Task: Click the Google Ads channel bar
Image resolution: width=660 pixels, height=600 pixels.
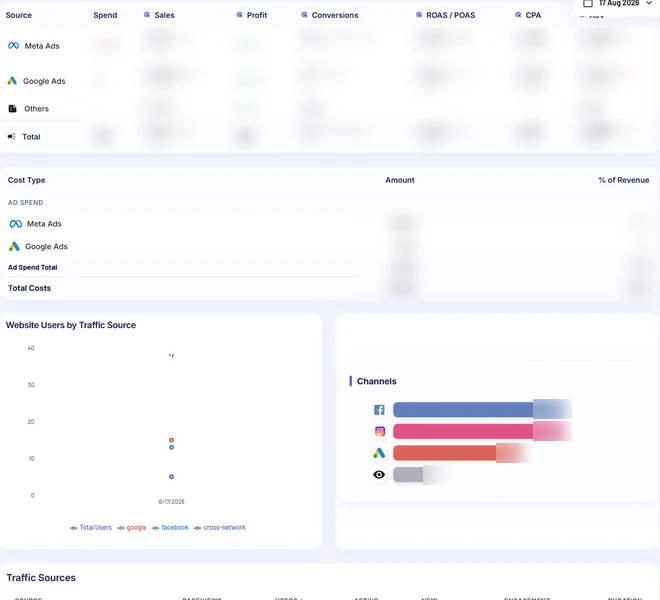Action: [x=461, y=453]
